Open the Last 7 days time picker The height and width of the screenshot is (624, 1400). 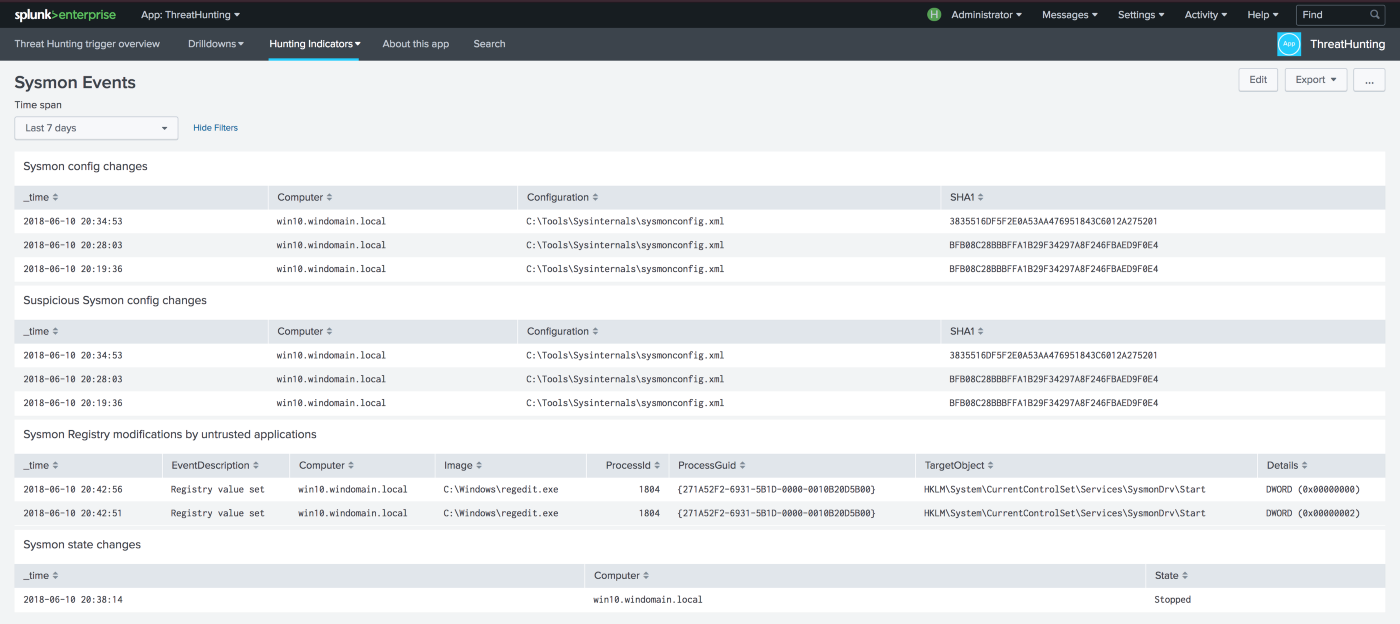[97, 128]
